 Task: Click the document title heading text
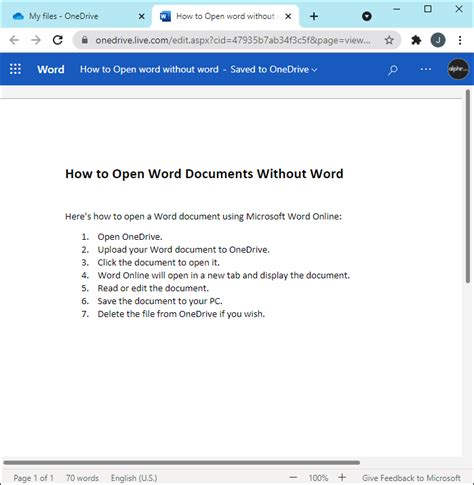[x=204, y=174]
